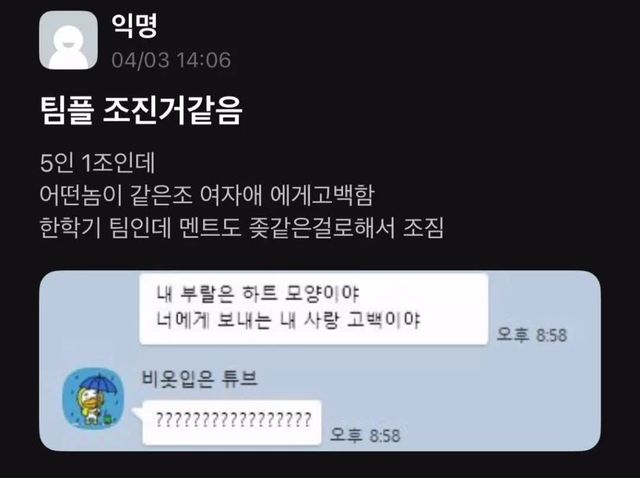Click the gray anonymous profile avatar
Image resolution: width=640 pixels, height=478 pixels.
[68, 40]
